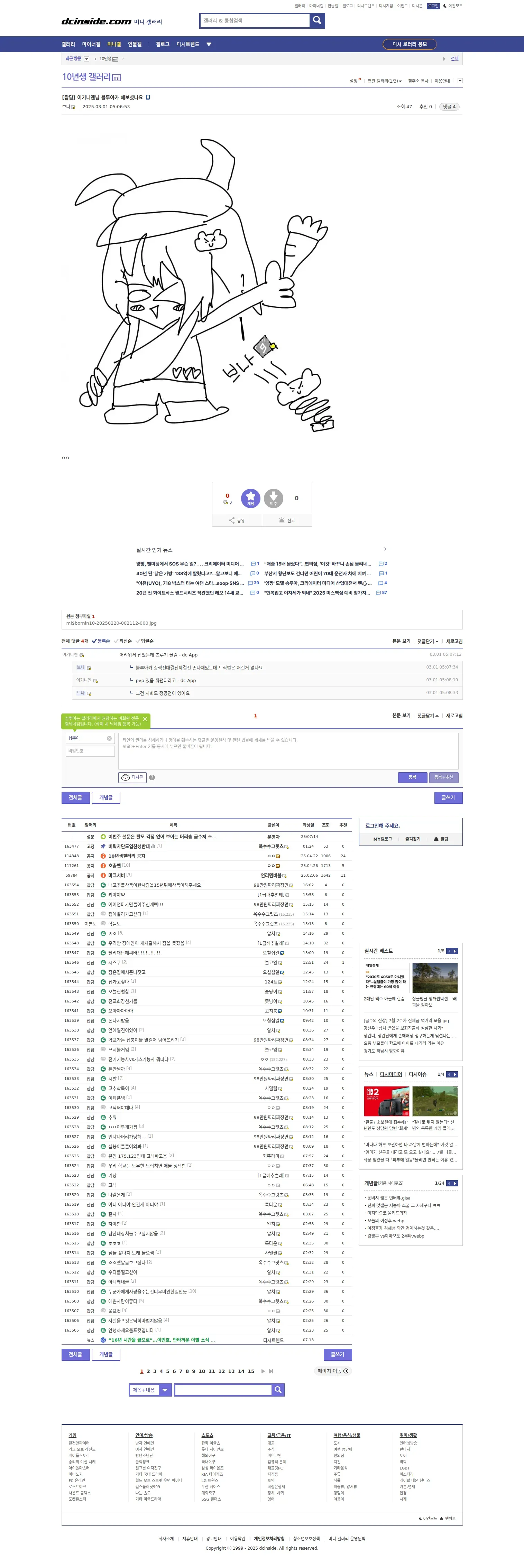Click the bottom search magnifier icon
Viewport: 524px width, 1568px height.
278,1390
